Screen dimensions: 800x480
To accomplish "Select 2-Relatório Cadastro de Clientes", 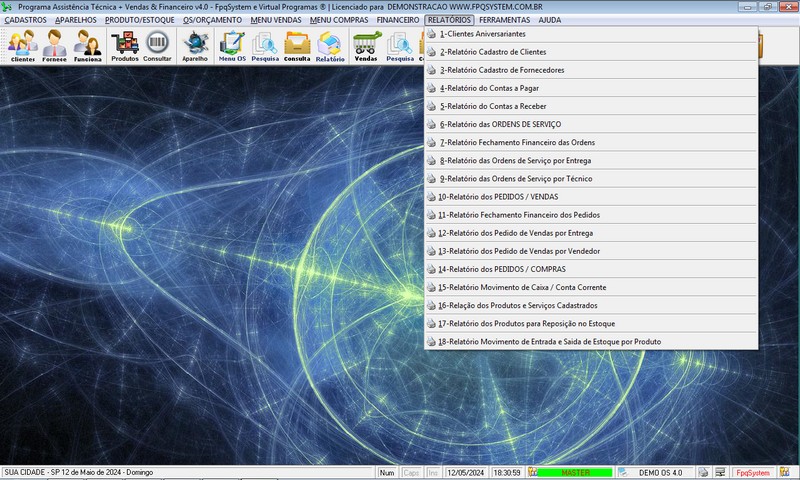I will pos(591,52).
